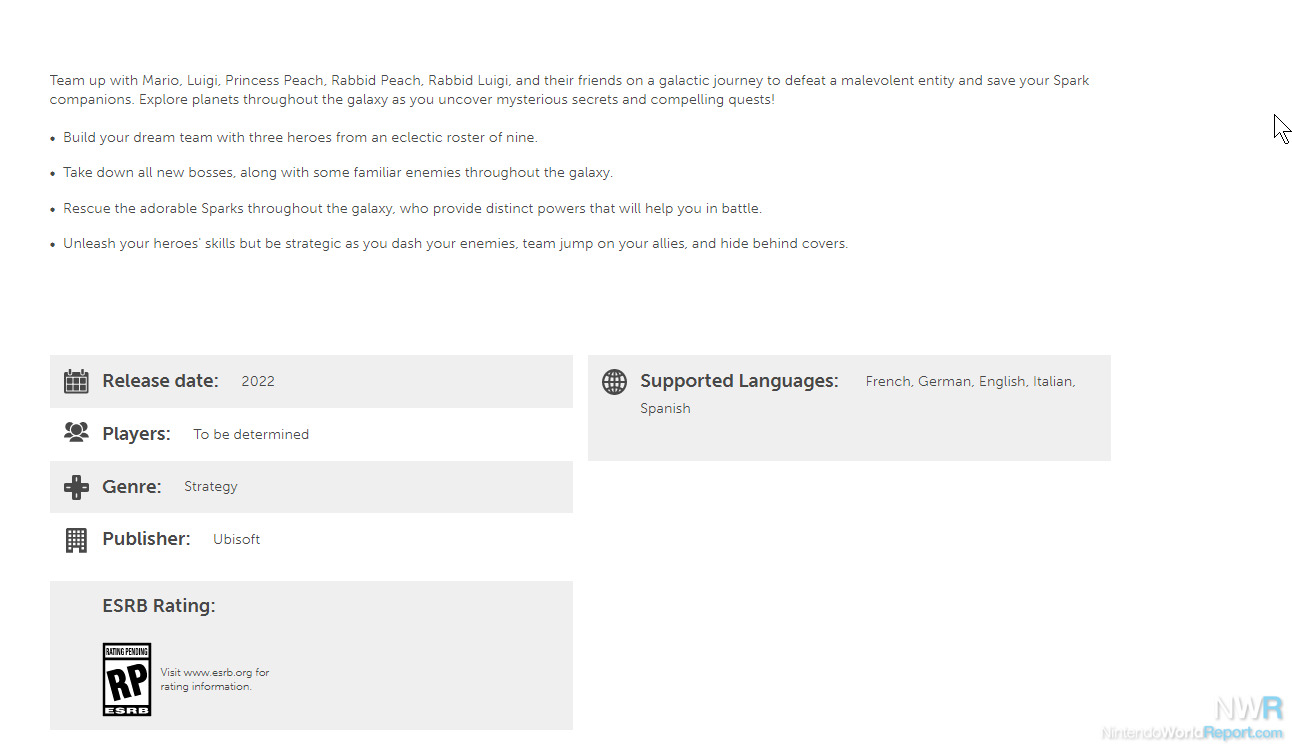Click the people icon beside Players

[x=76, y=433]
